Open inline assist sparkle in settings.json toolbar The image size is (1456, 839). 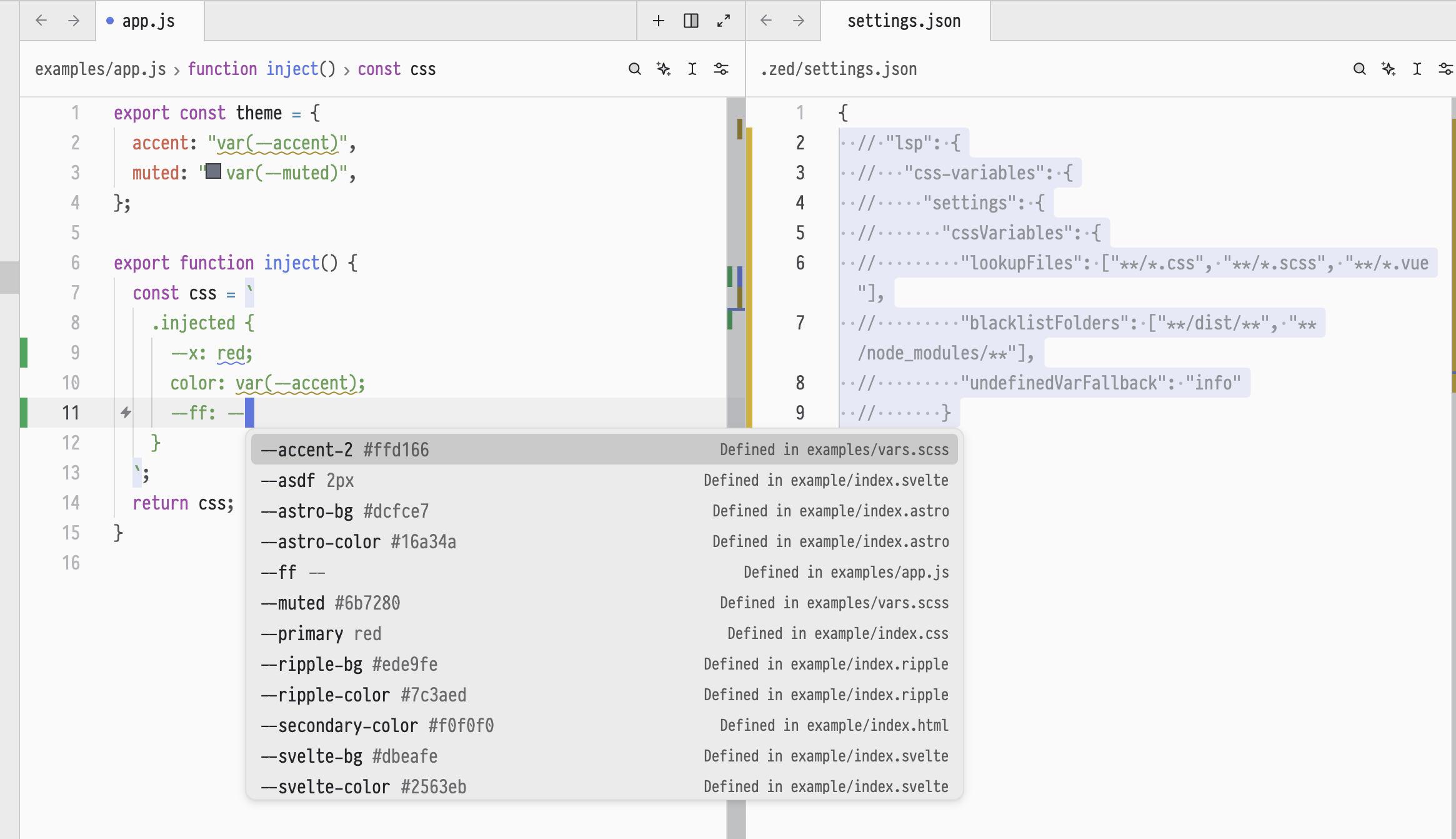pyautogui.click(x=1389, y=69)
